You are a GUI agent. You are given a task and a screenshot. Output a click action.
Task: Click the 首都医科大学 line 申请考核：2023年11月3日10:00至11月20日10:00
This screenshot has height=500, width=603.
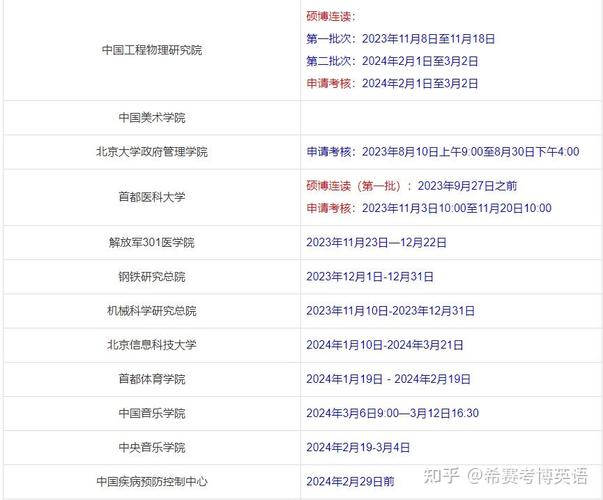pos(429,208)
